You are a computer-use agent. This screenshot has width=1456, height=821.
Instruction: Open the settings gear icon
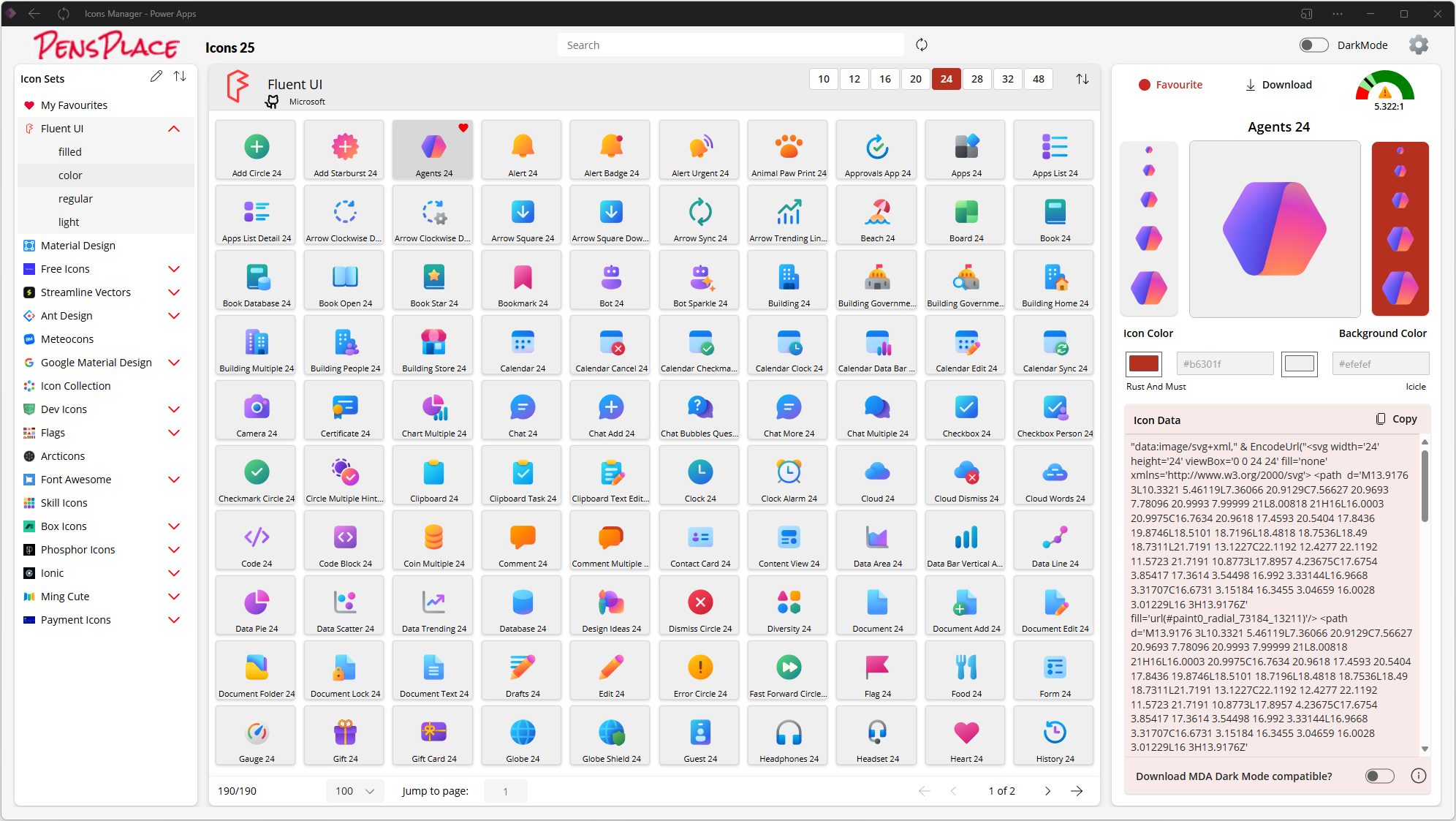click(x=1419, y=45)
